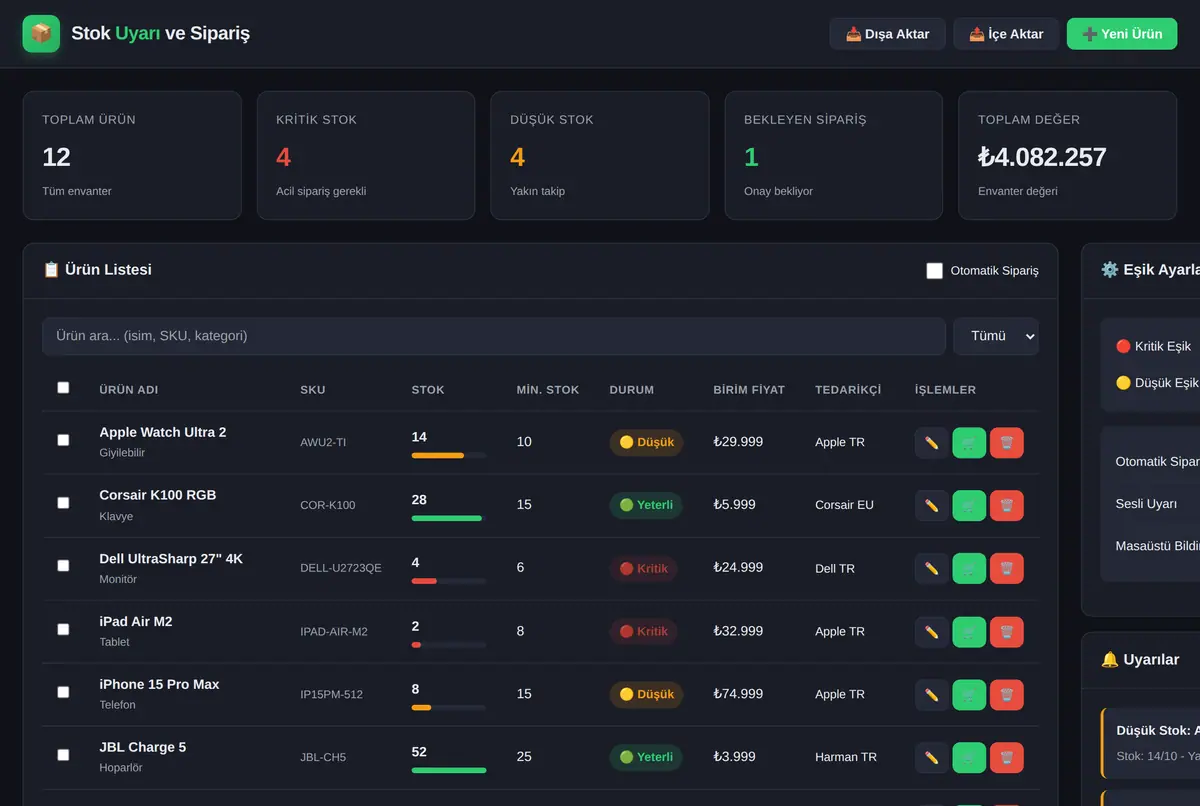Delete the Dell UltraSharp 27" 4K row
This screenshot has width=1200, height=806.
coord(1007,568)
